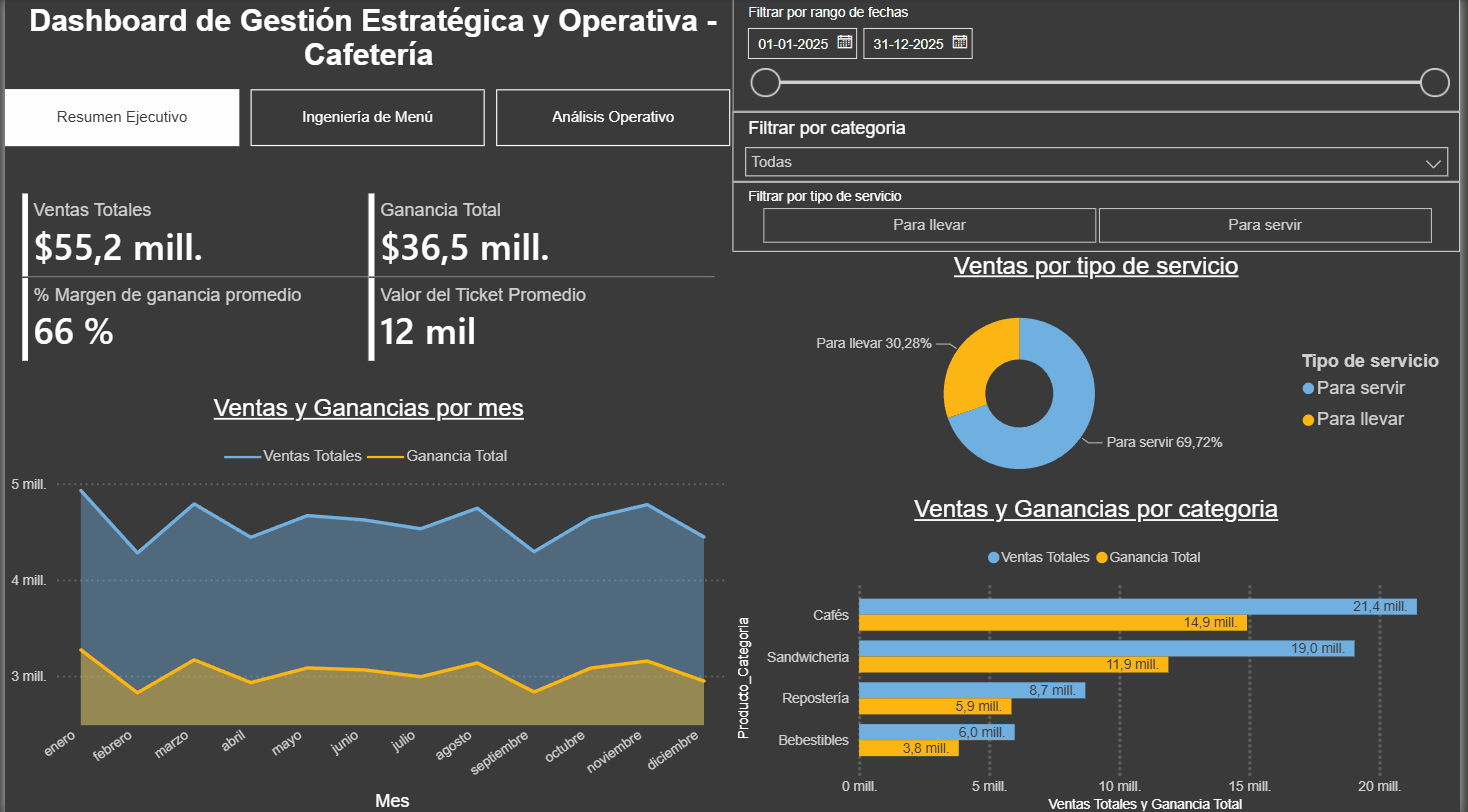The height and width of the screenshot is (812, 1468).
Task: Click the 12 mil ticket promedio value
Action: point(428,332)
